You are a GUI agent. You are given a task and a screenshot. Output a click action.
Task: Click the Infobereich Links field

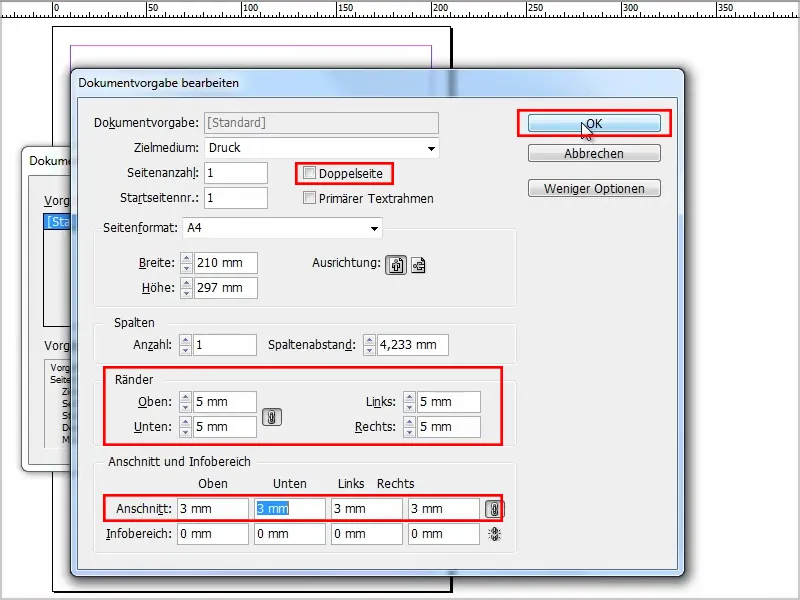click(x=367, y=534)
